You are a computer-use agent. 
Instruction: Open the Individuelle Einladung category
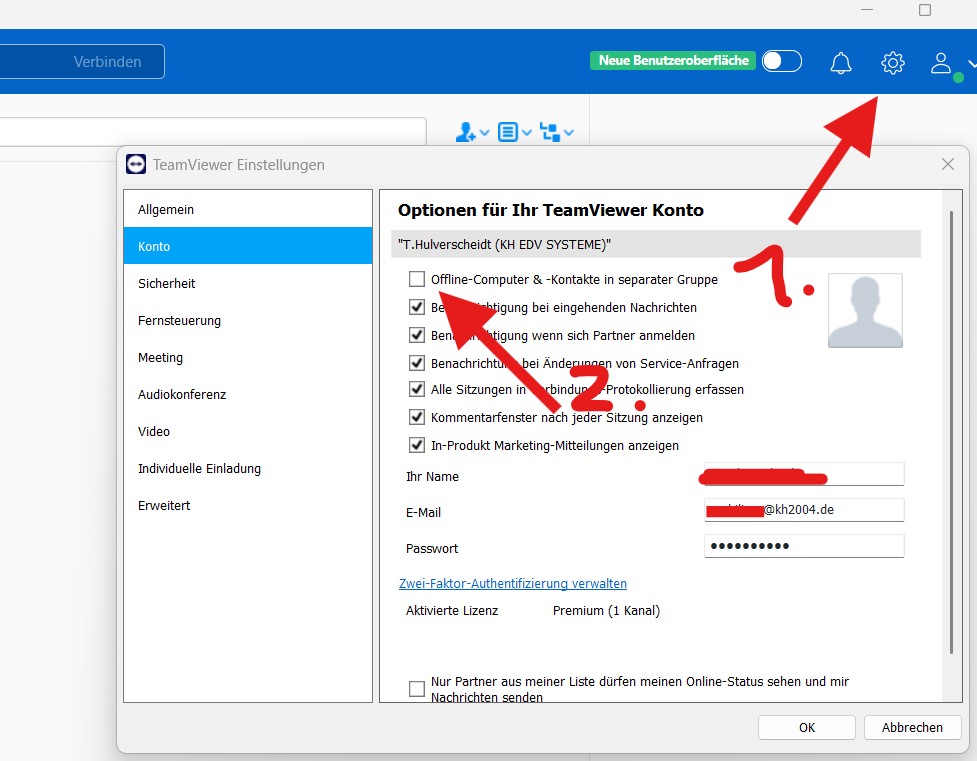248,469
